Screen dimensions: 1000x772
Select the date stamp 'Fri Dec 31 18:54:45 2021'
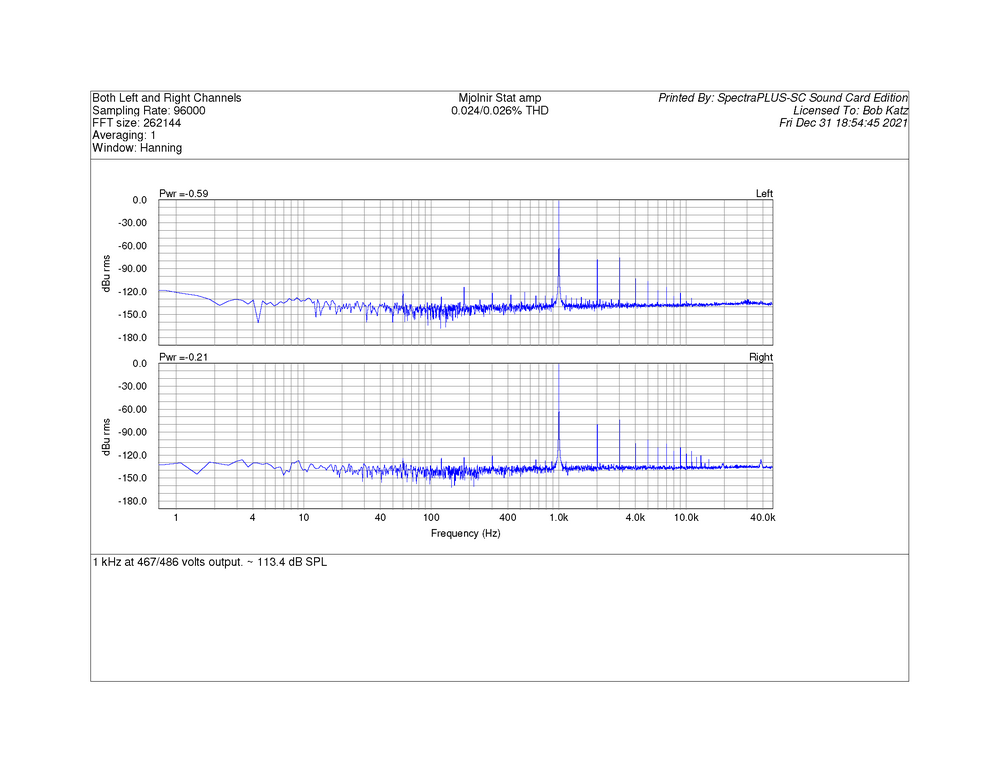tap(843, 123)
